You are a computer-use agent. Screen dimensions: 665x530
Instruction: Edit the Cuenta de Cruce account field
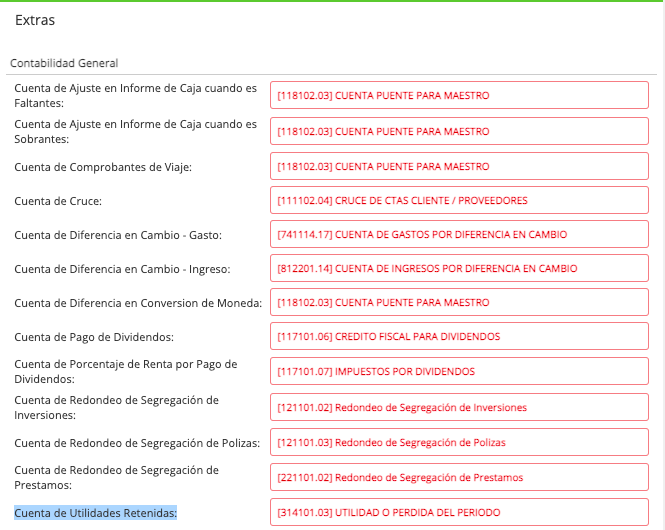tap(459, 200)
